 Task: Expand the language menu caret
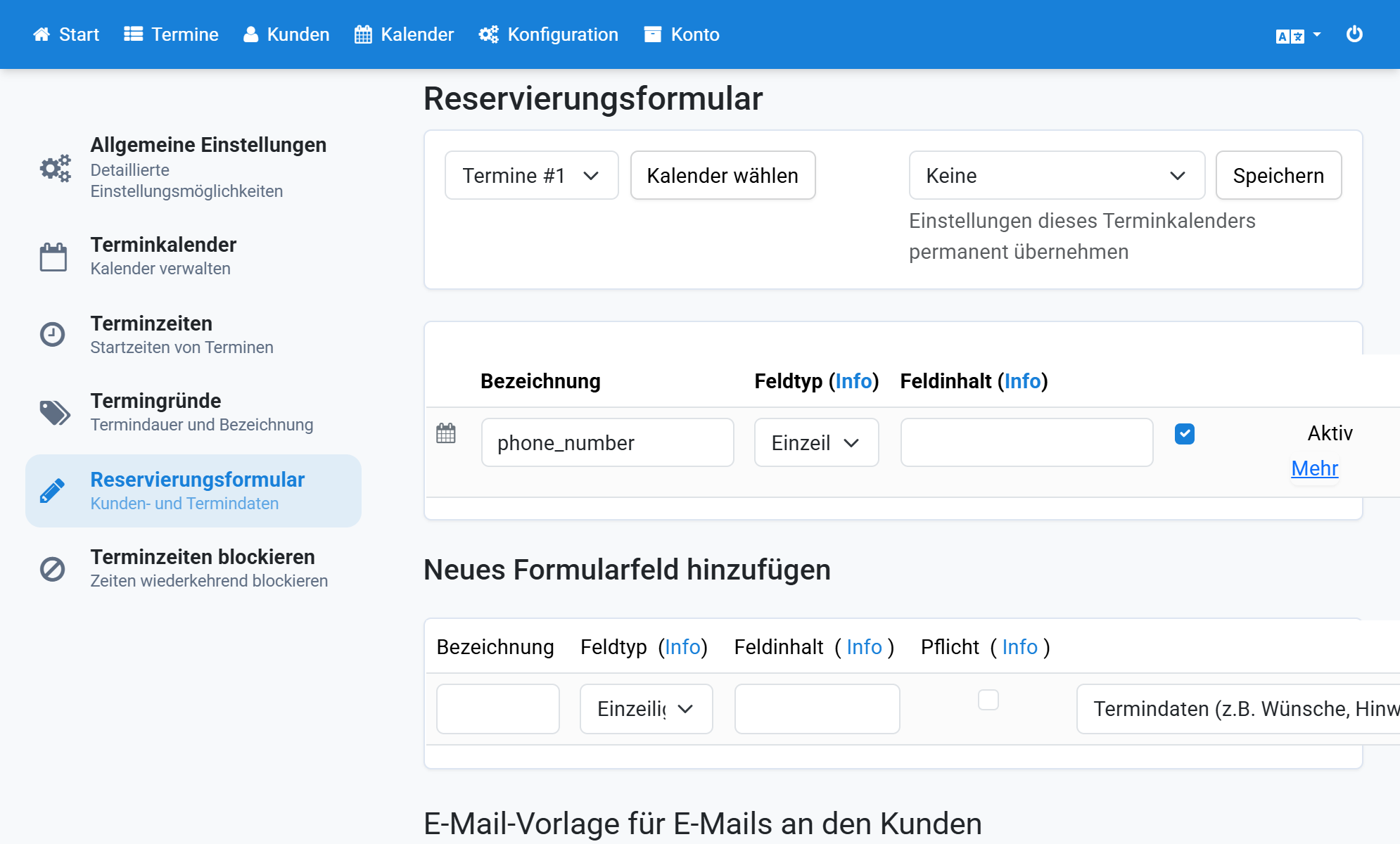click(x=1317, y=34)
